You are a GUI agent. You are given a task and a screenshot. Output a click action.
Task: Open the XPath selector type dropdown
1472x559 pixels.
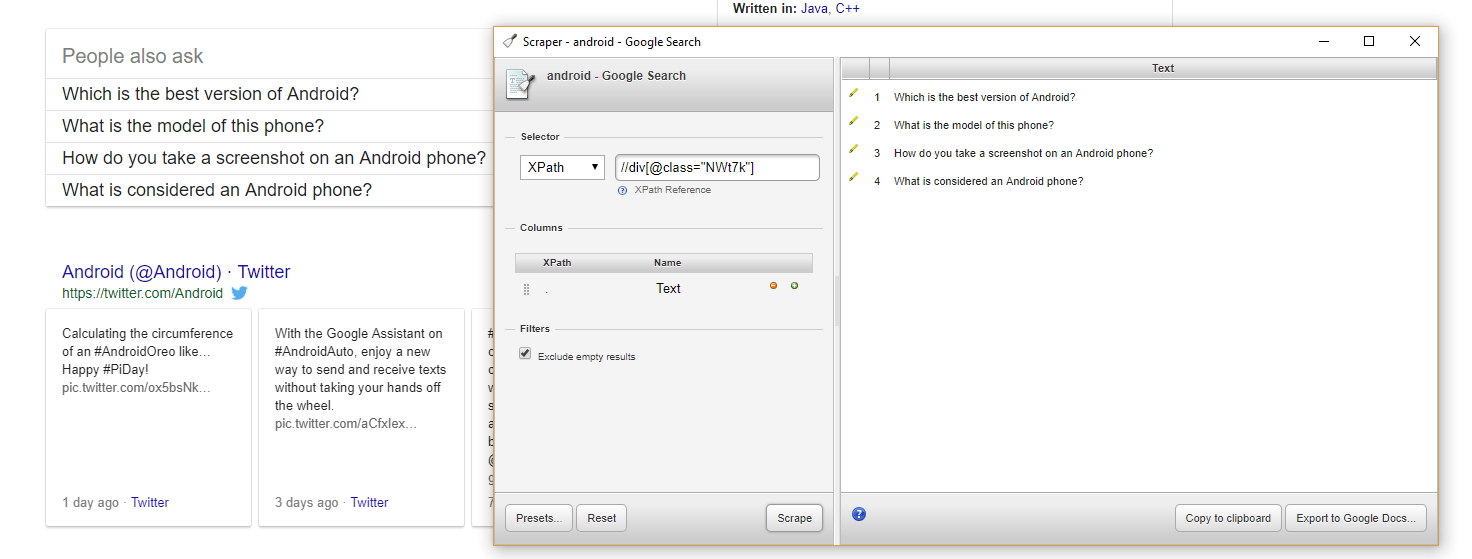pos(562,167)
